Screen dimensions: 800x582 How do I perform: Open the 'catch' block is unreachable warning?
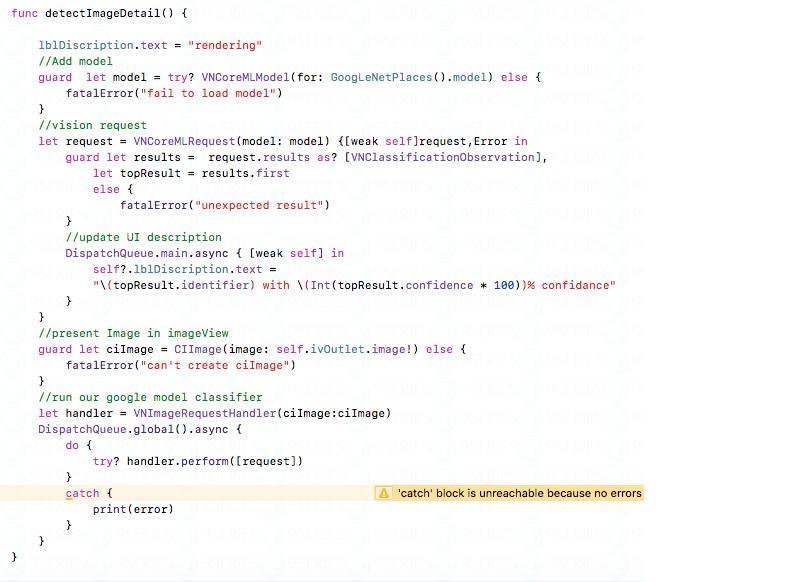519,493
